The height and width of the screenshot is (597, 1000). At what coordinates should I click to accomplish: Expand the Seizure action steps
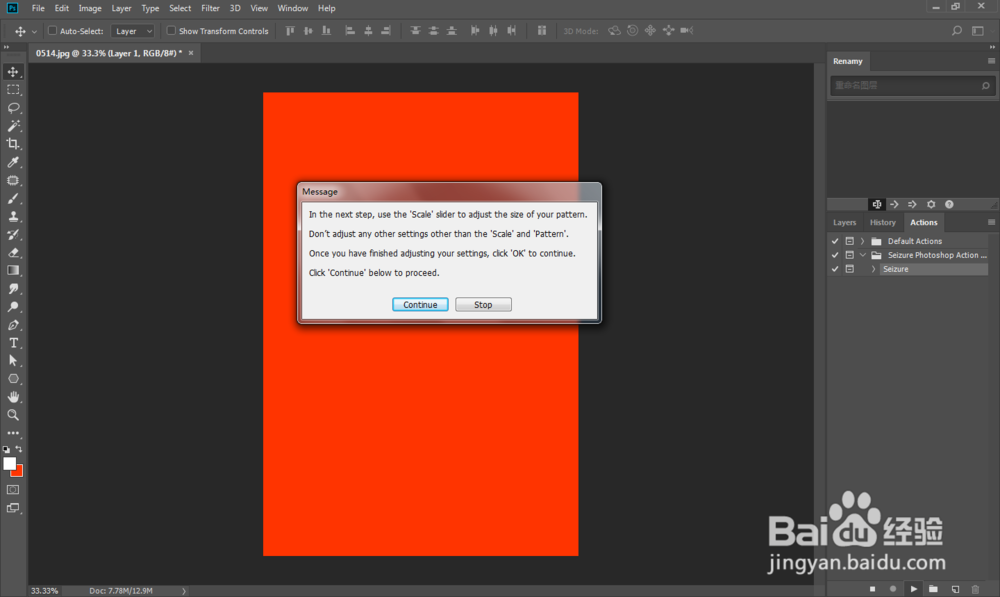point(873,269)
